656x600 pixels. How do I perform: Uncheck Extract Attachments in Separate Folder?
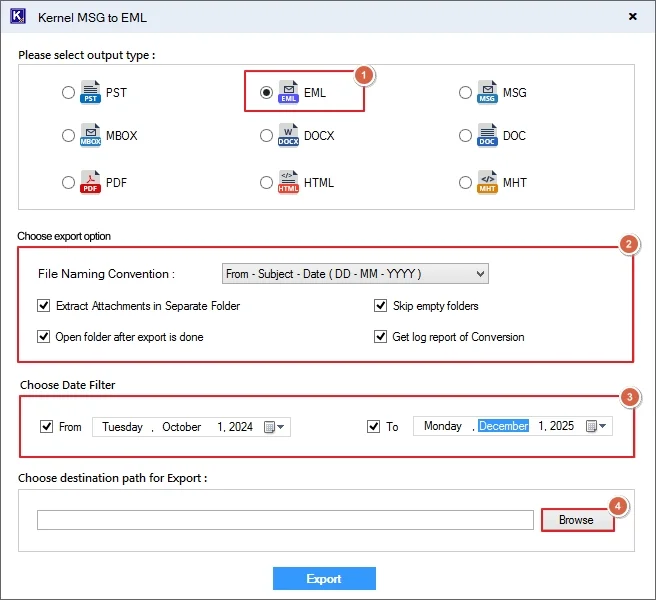click(44, 306)
